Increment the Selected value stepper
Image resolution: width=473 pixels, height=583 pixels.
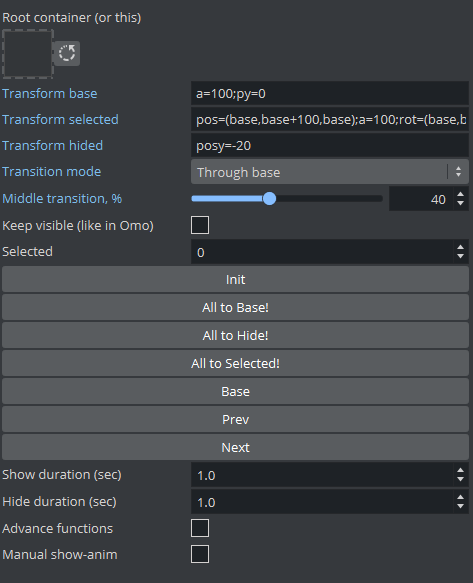(x=460, y=248)
